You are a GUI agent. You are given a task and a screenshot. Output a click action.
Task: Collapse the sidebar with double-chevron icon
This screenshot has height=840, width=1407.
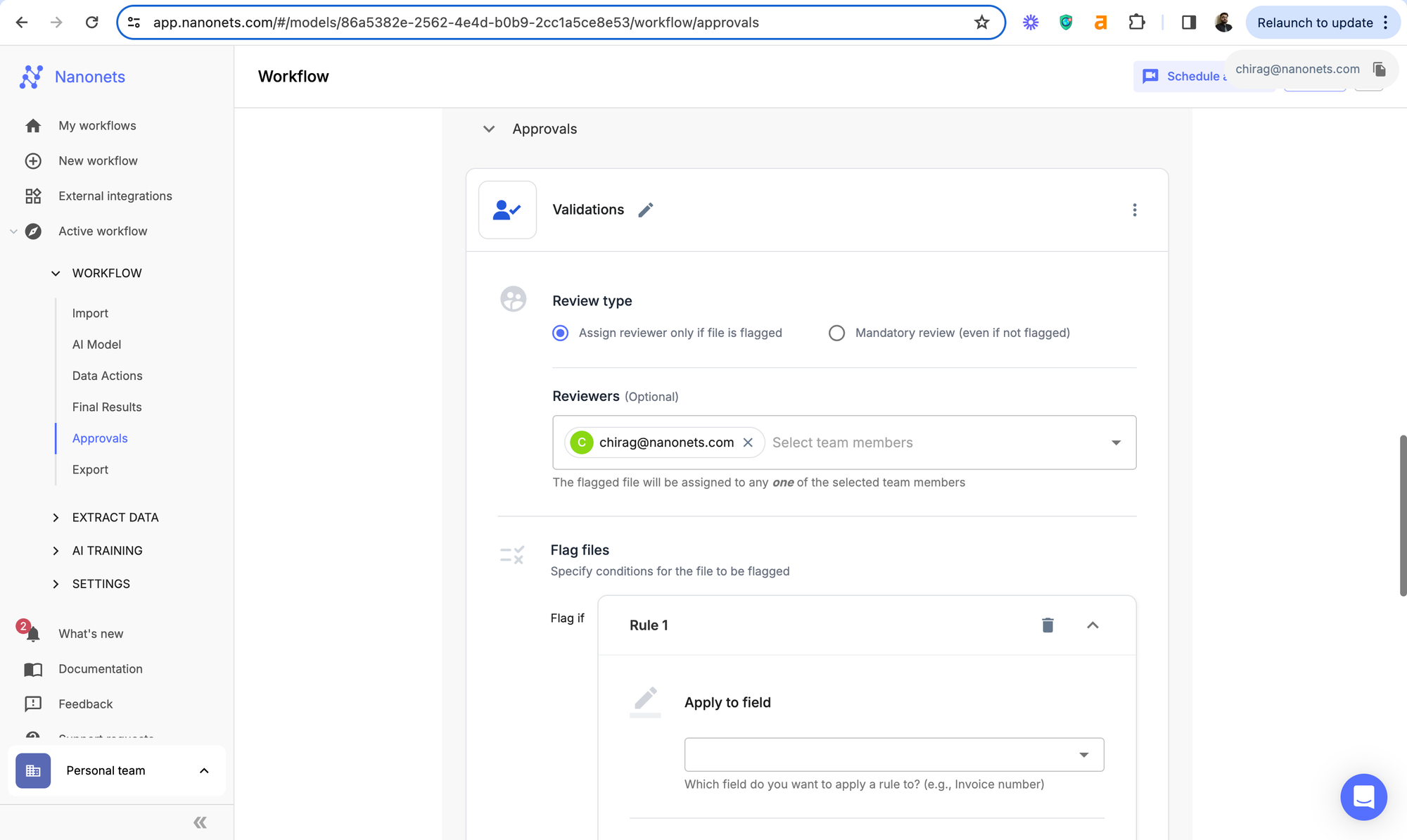[x=200, y=822]
